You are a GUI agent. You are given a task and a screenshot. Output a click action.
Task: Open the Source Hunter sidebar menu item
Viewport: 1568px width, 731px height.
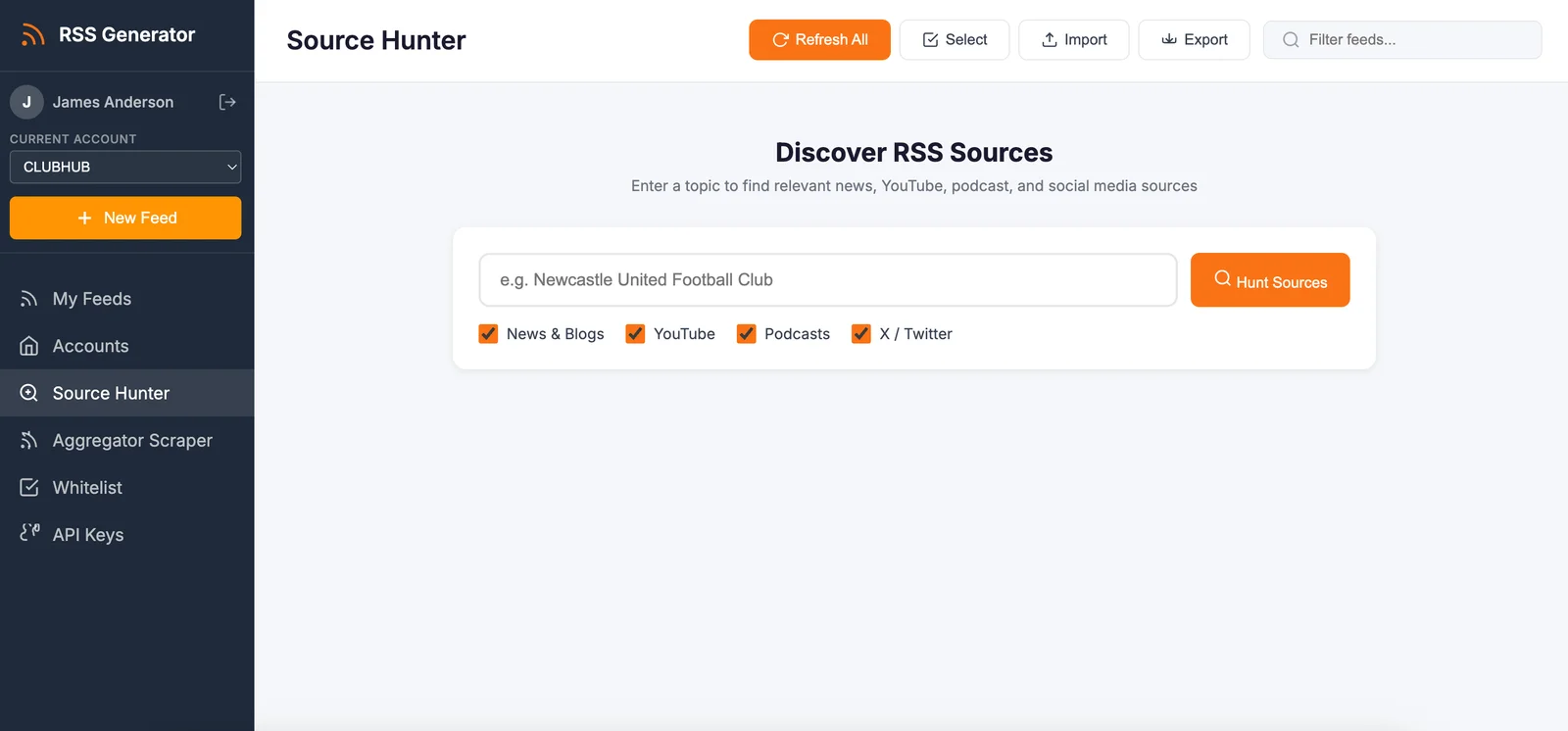pos(111,393)
